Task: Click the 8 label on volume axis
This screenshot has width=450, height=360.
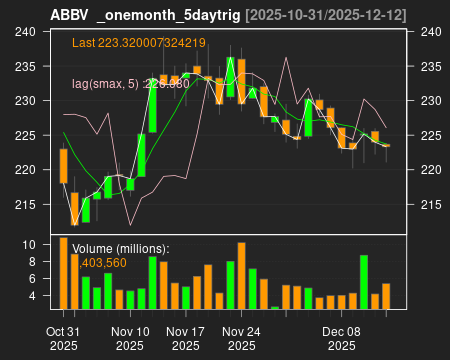Action: (x=32, y=262)
